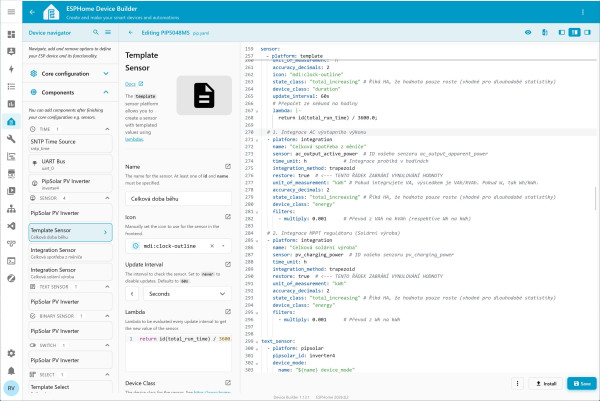Select Integration Sensor Celková solární výroba
The height and width of the screenshot is (401, 600).
pyautogui.click(x=70, y=272)
